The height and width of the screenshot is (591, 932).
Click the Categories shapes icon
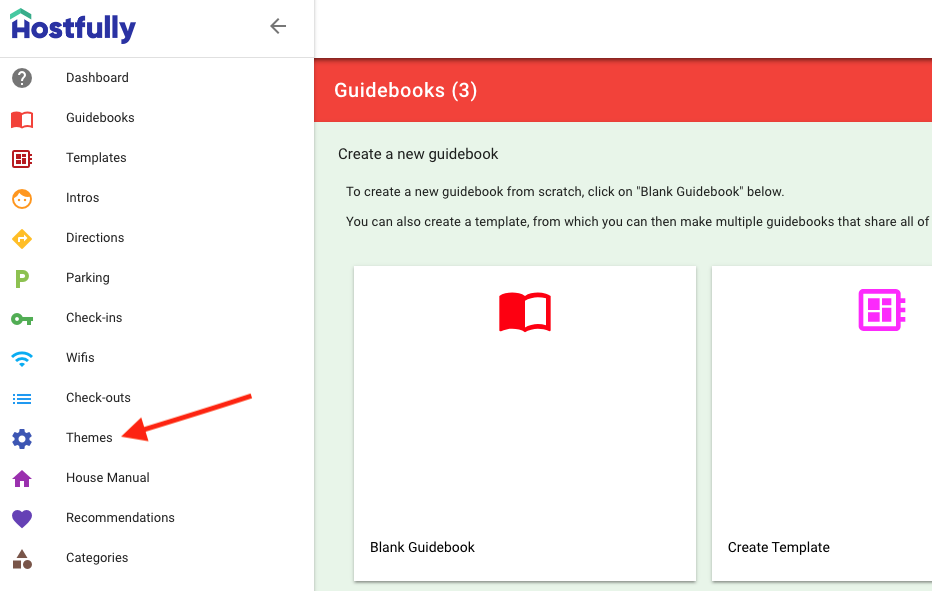(22, 559)
